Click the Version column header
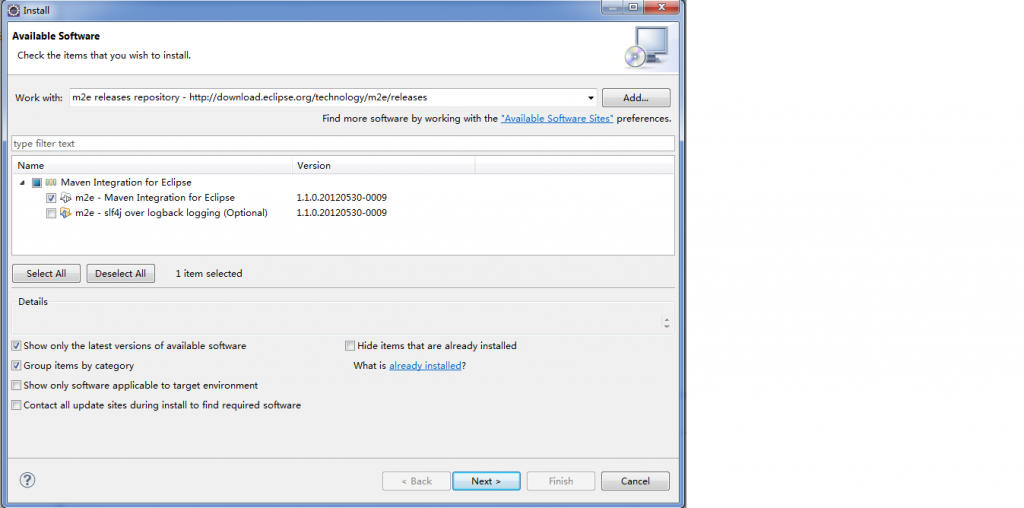The image size is (1024, 508). [384, 166]
